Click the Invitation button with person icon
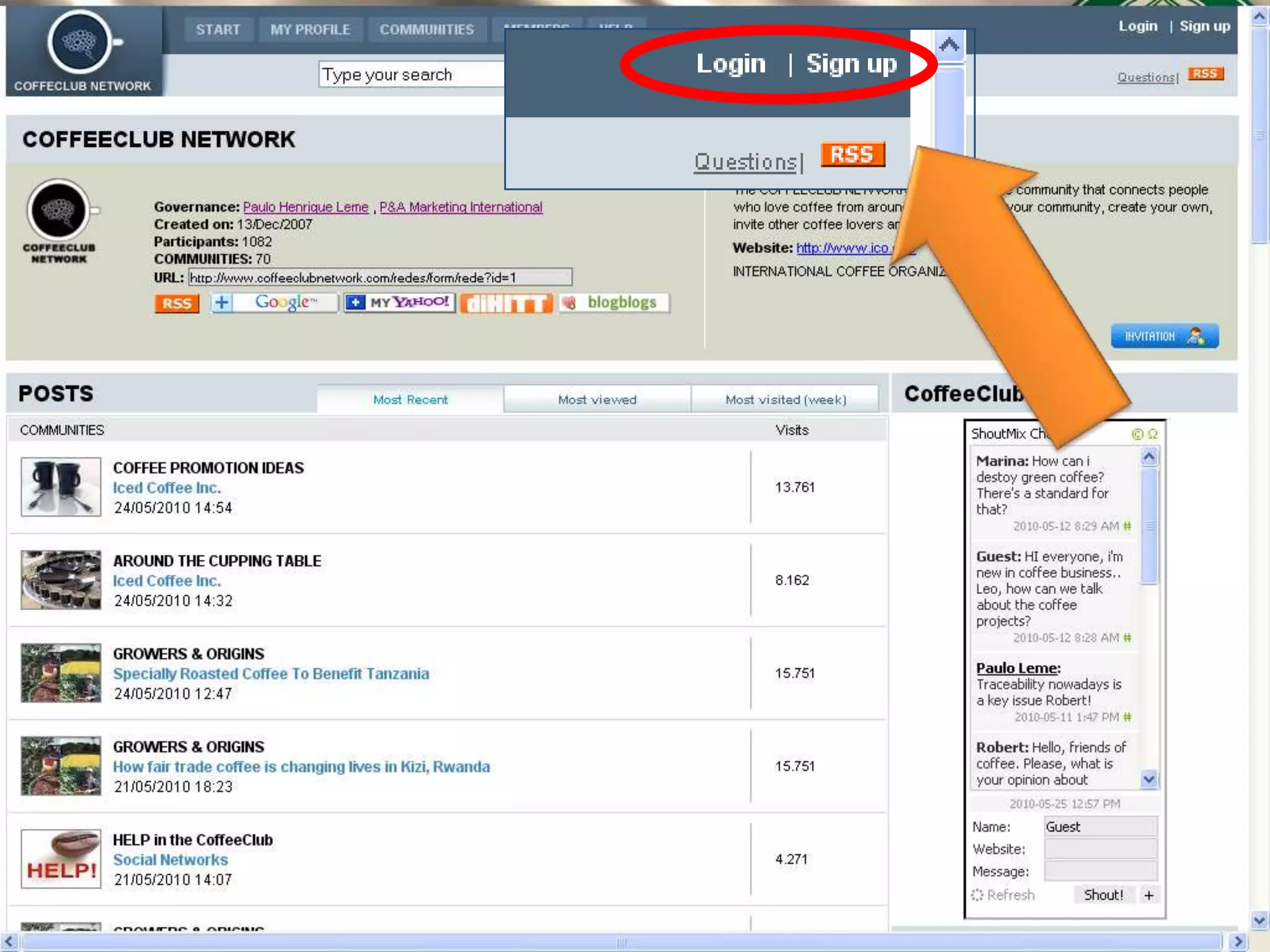 coord(1164,336)
